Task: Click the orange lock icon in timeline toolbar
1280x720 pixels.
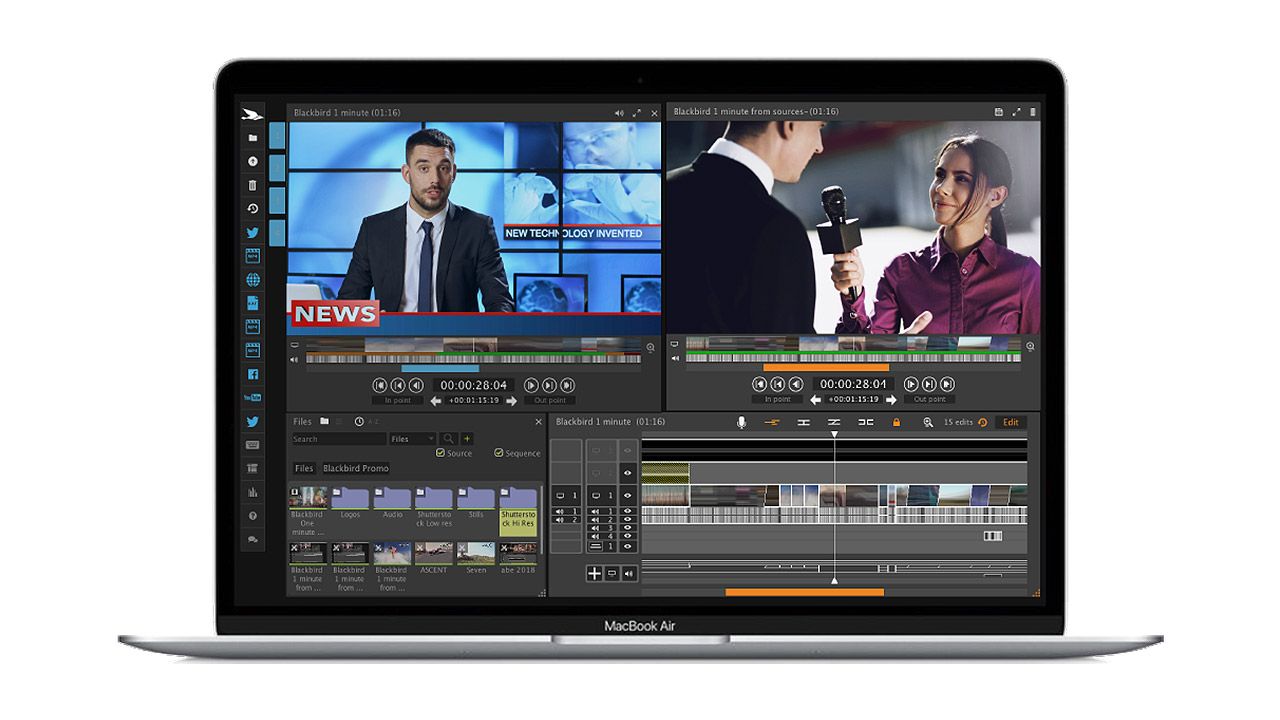Action: pos(896,422)
